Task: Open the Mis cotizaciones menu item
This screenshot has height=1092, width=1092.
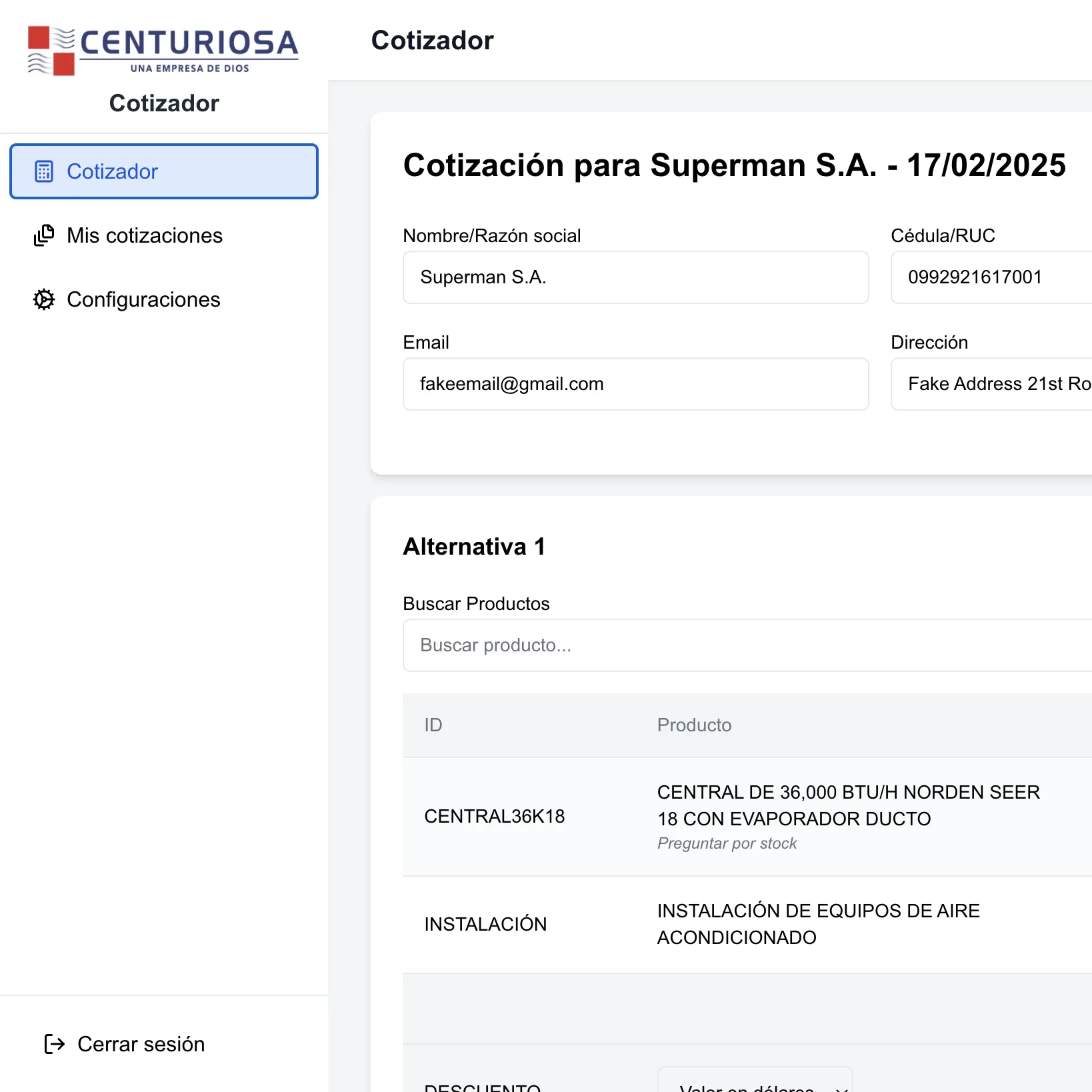Action: click(145, 235)
